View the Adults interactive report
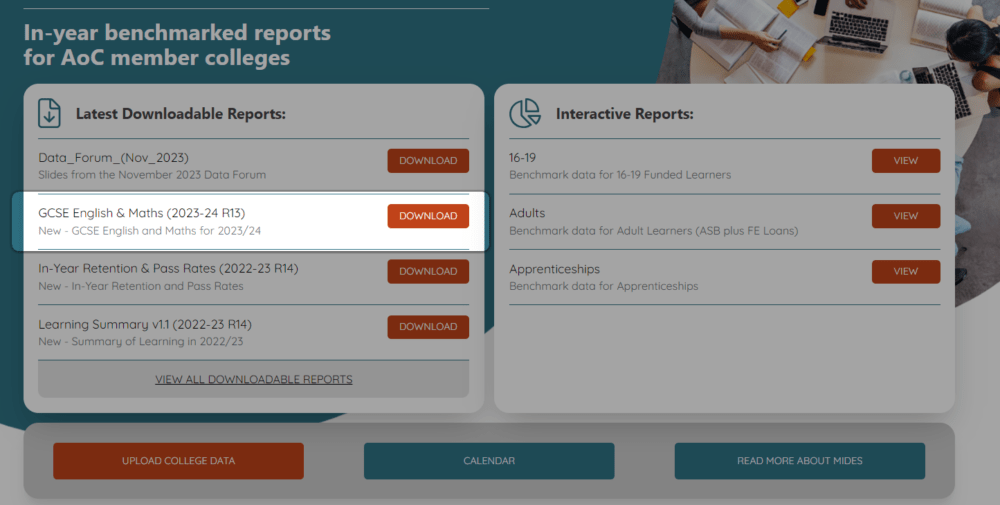This screenshot has width=1000, height=505. click(x=905, y=216)
